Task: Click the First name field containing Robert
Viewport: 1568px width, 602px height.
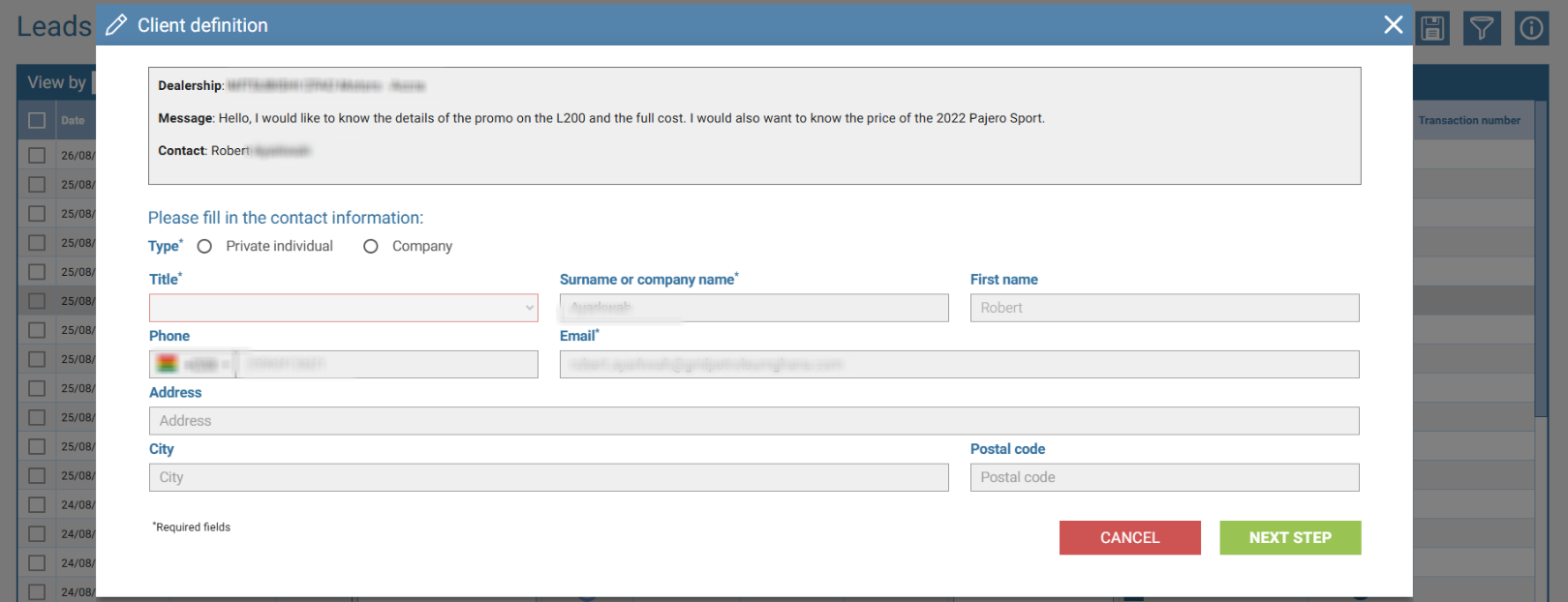Action: (x=1164, y=308)
